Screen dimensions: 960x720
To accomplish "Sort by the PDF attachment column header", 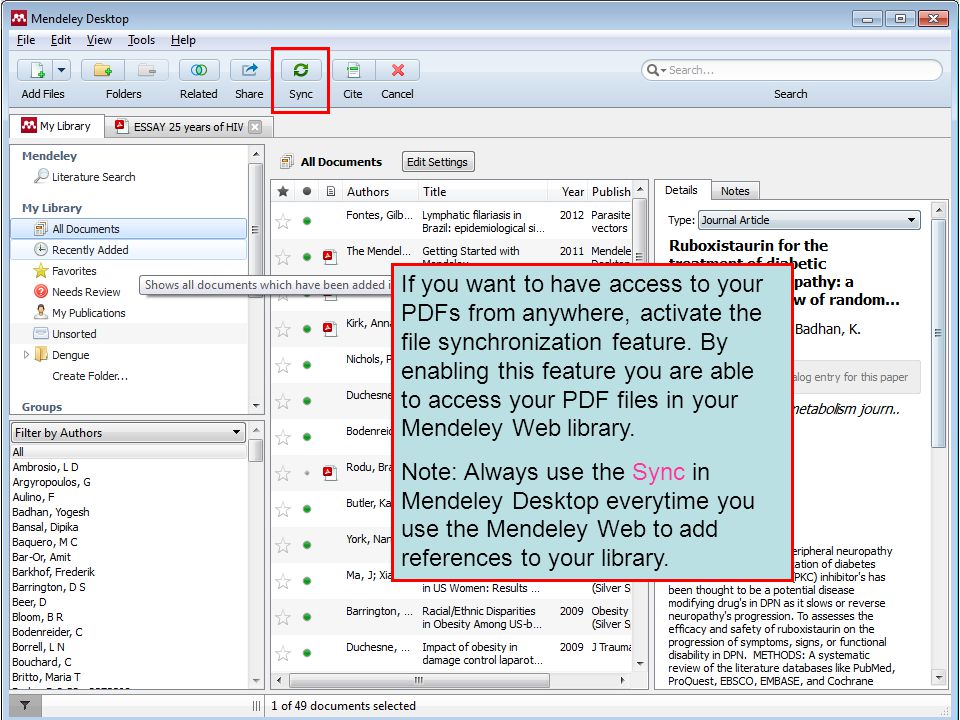I will pos(331,192).
